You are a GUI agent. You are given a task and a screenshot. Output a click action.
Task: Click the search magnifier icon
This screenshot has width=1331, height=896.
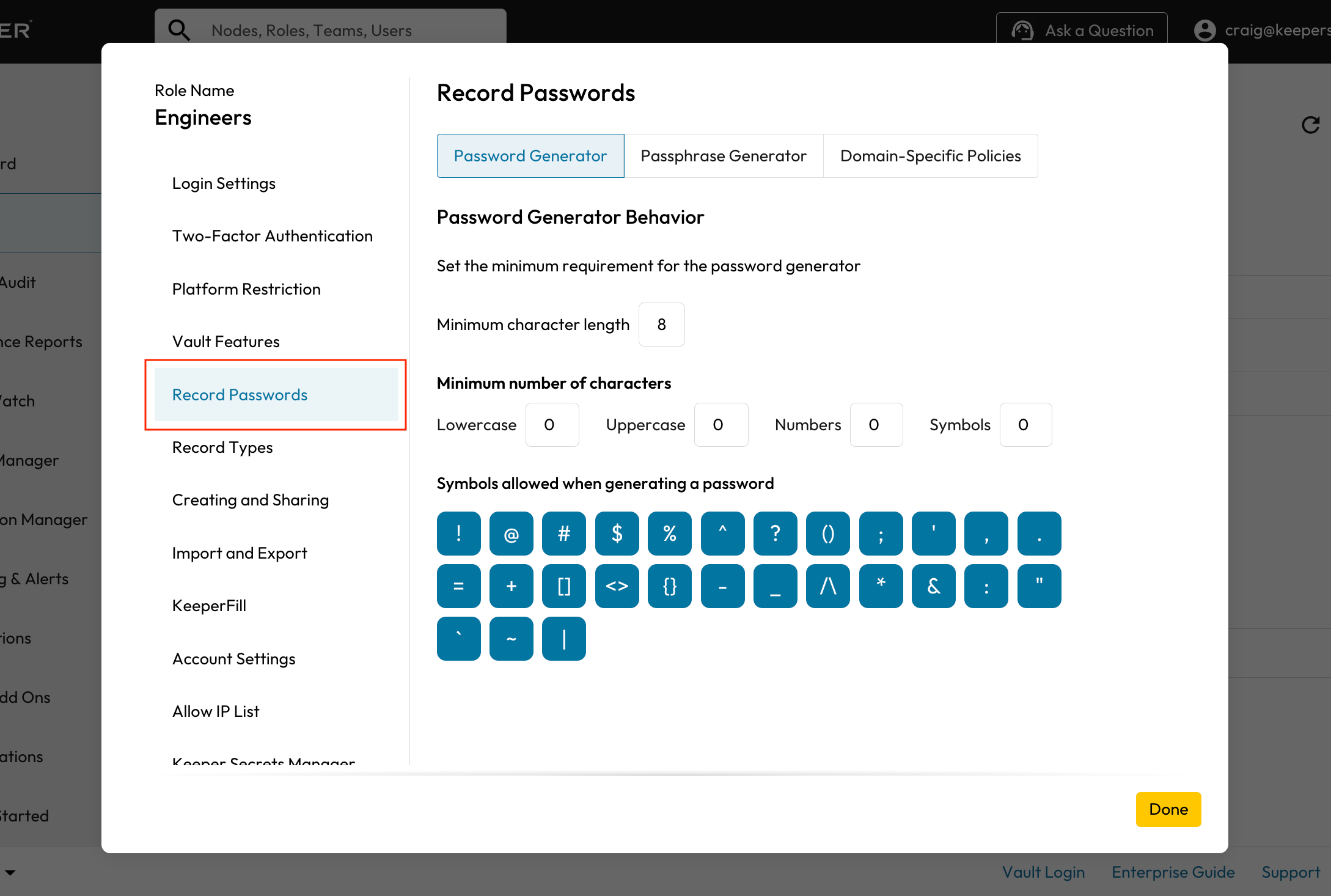tap(178, 29)
